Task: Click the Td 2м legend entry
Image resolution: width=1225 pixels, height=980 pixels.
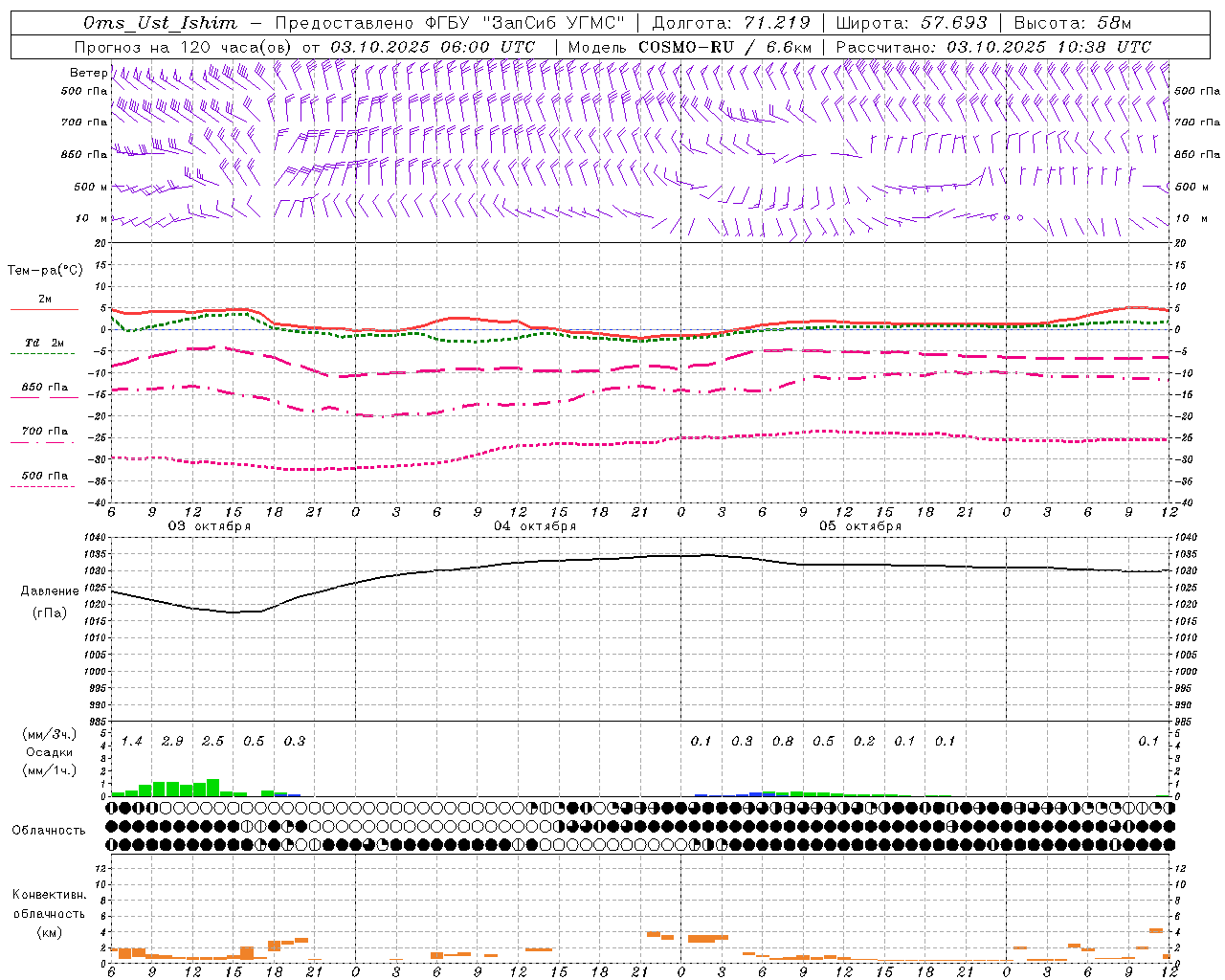Action: (44, 343)
